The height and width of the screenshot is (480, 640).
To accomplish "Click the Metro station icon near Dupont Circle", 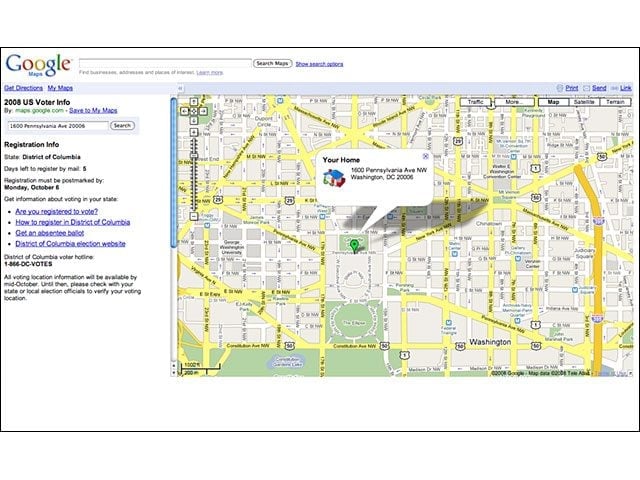I will 280,100.
